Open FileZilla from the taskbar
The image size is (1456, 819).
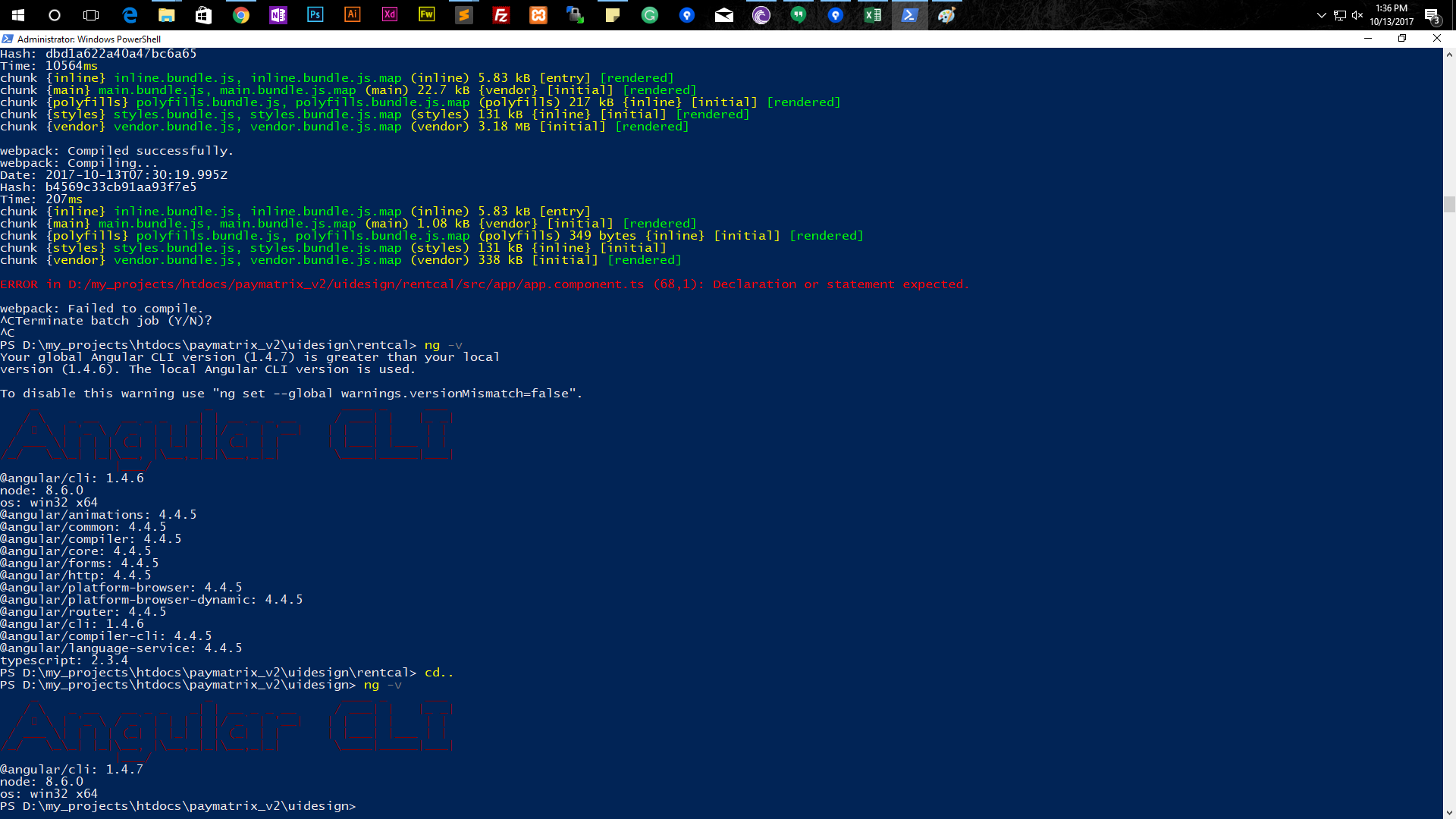click(501, 15)
